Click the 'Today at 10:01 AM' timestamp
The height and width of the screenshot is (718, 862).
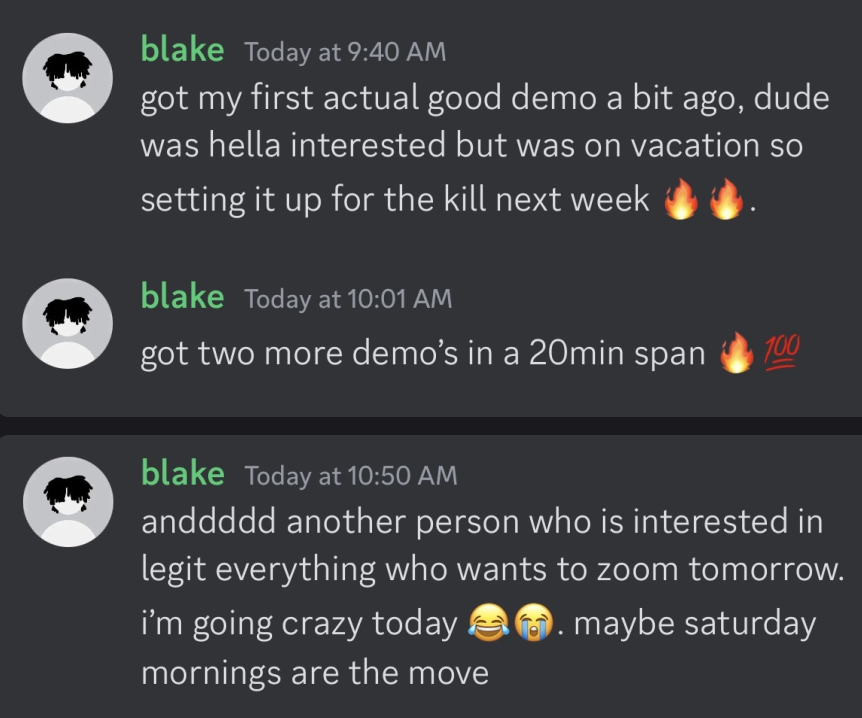pyautogui.click(x=347, y=298)
